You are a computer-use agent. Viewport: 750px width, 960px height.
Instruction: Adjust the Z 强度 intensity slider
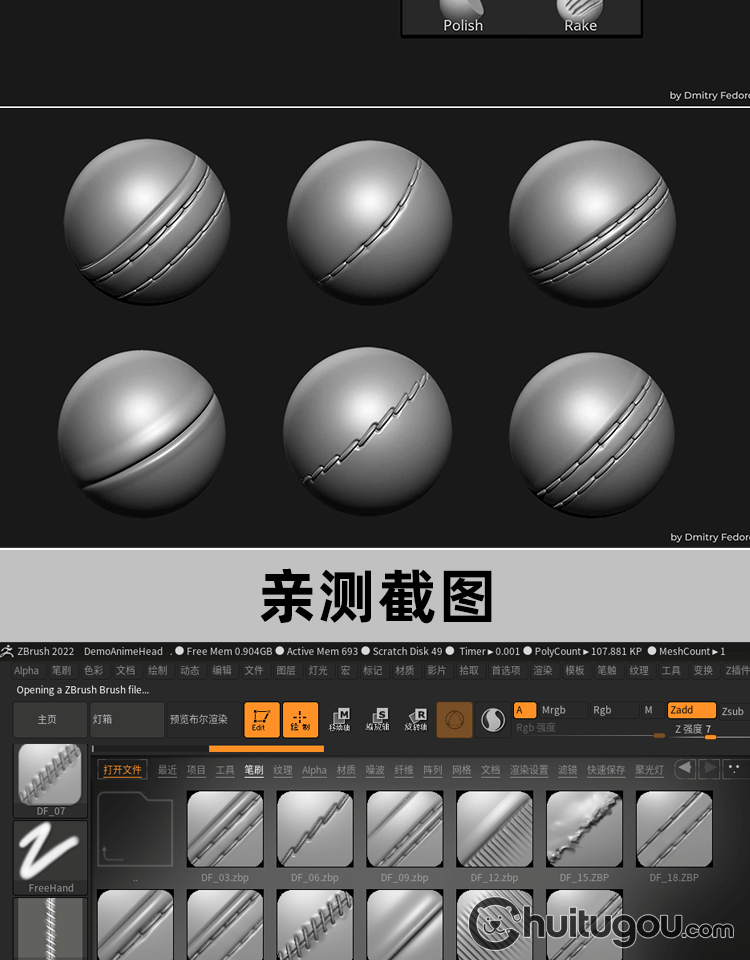(710, 730)
